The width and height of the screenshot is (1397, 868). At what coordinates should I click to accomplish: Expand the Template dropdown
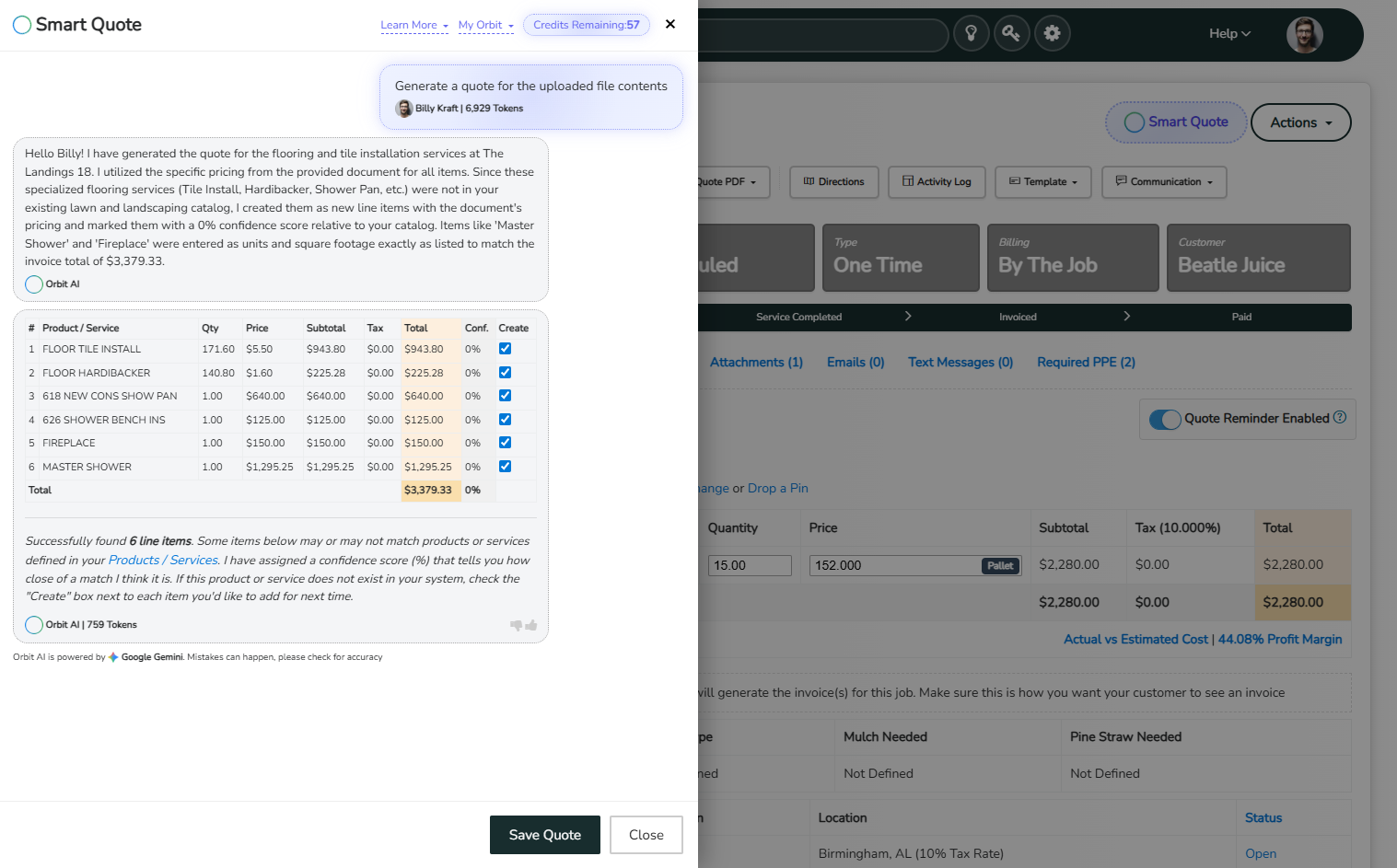pos(1042,181)
